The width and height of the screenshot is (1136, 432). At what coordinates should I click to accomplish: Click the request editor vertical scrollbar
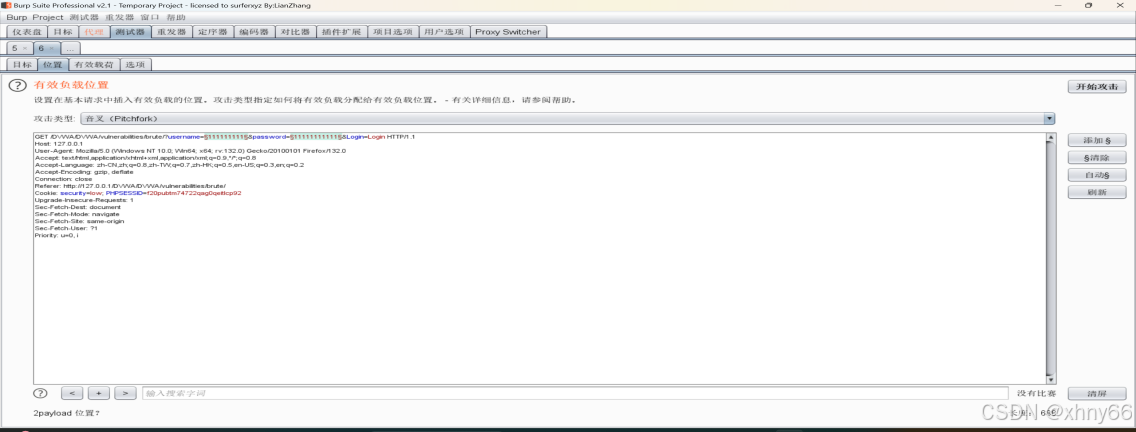tap(1051, 258)
